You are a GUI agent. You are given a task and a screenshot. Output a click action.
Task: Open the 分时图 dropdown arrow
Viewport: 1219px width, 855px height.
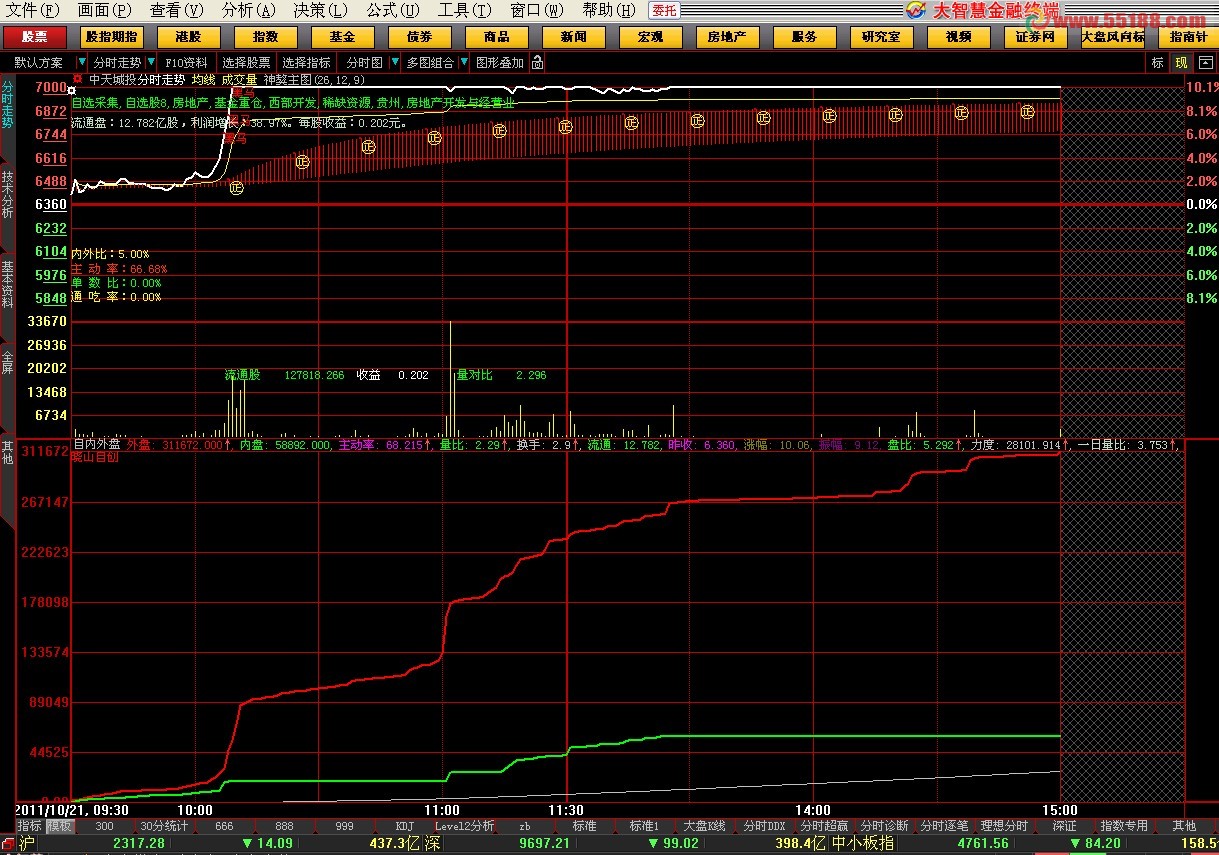point(393,62)
